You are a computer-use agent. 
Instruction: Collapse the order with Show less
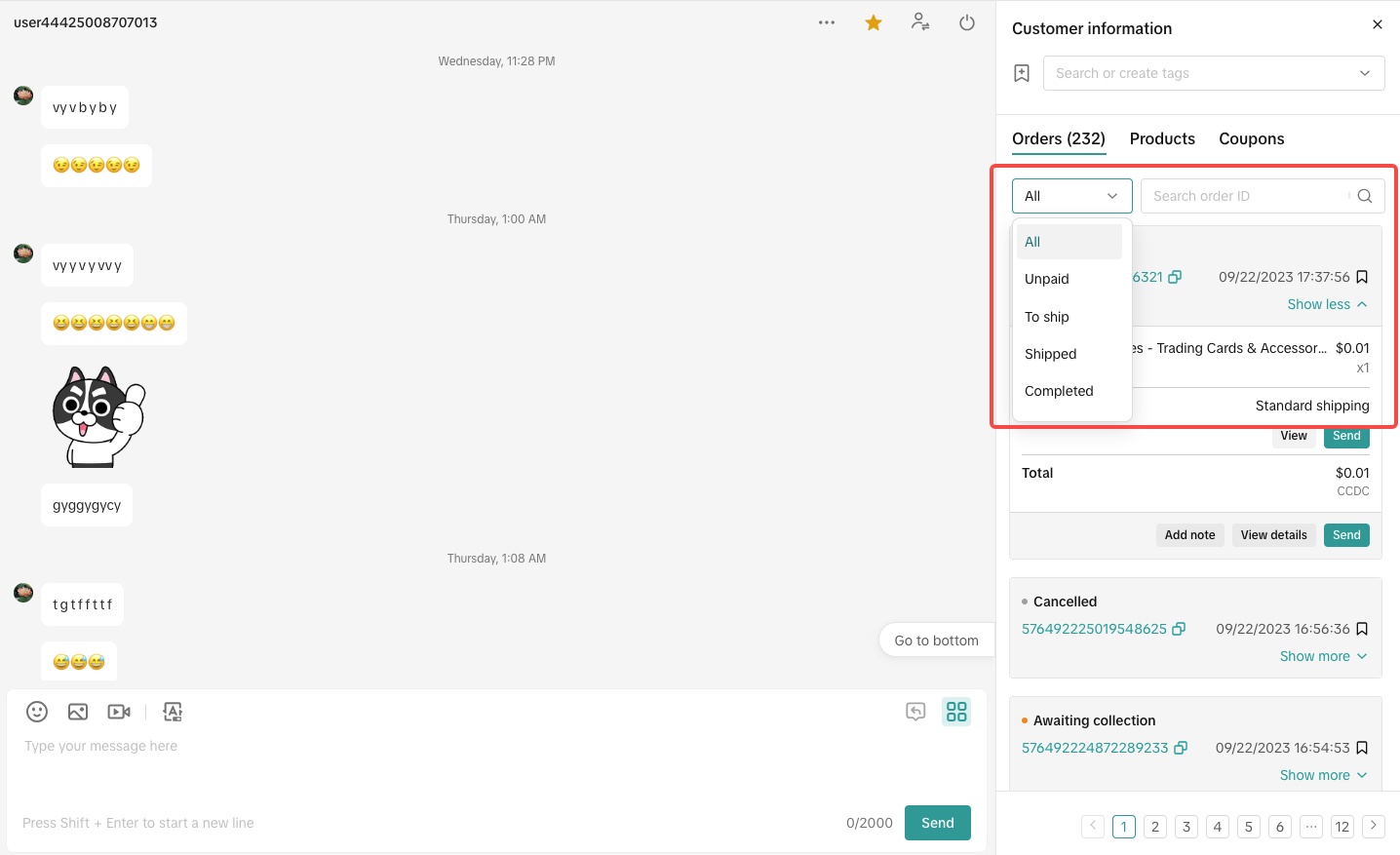click(1327, 304)
